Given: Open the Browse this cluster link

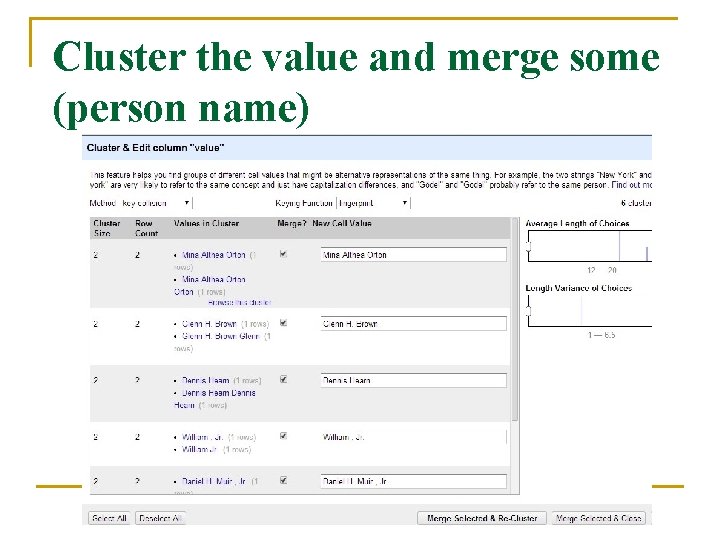Looking at the screenshot, I should pyautogui.click(x=239, y=303).
